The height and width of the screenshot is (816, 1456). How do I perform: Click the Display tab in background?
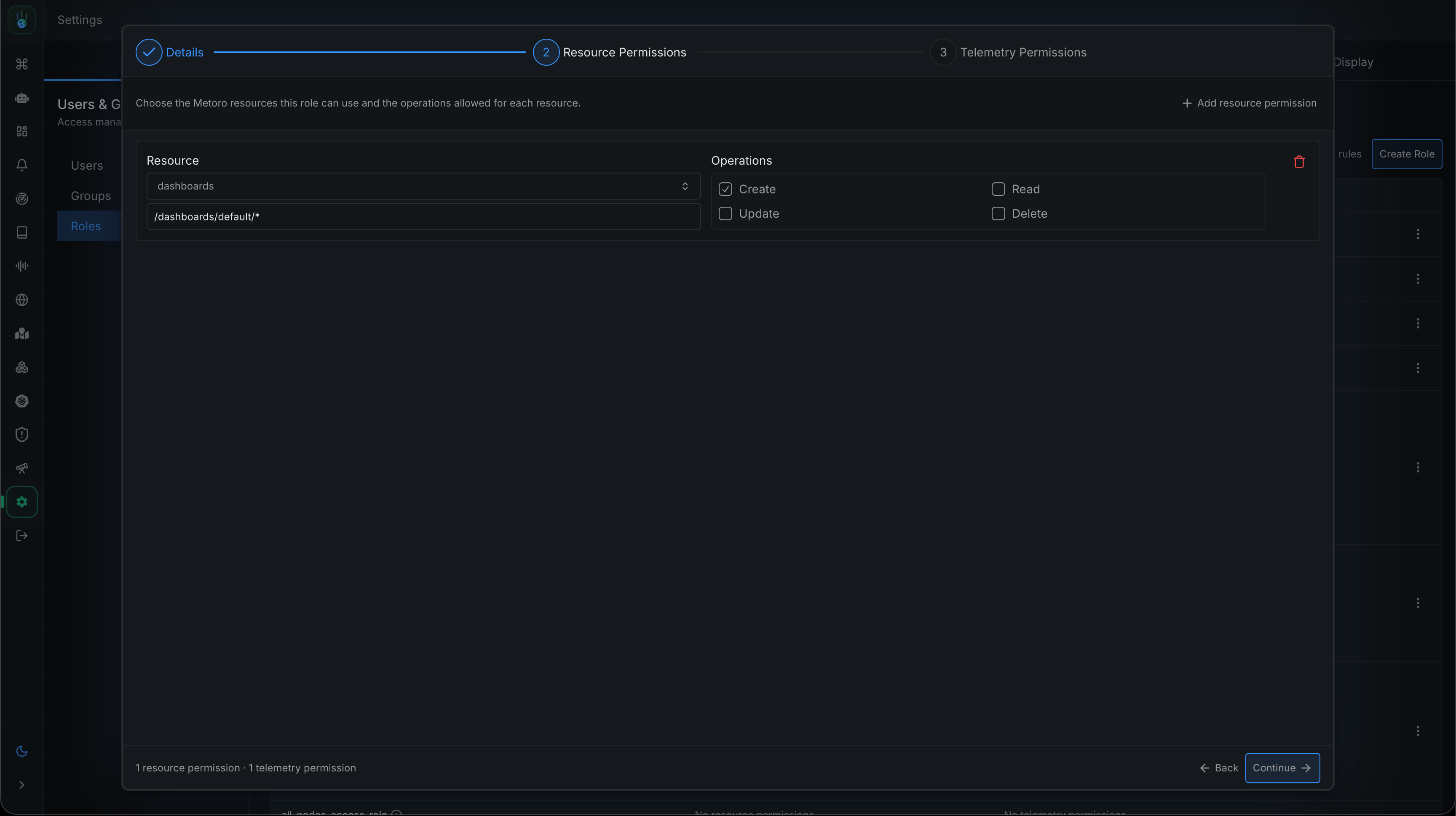point(1353,62)
